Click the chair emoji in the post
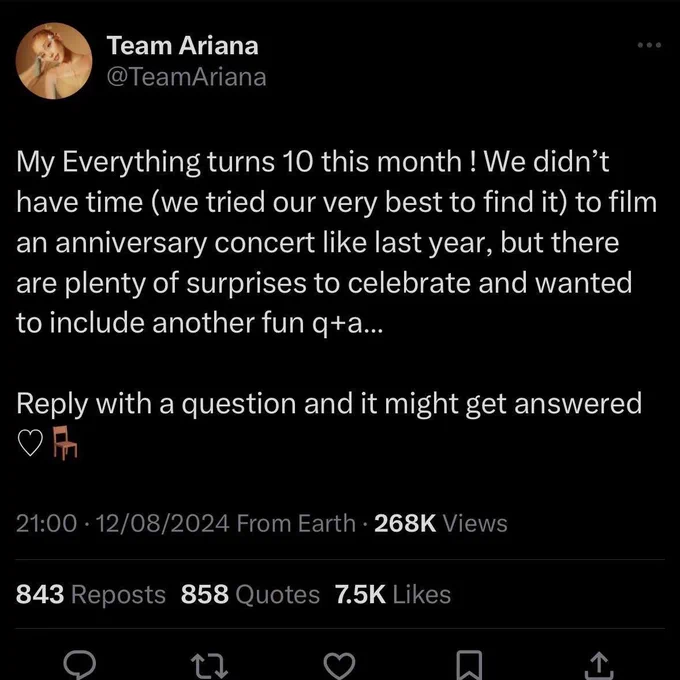This screenshot has height=680, width=680. point(65,443)
